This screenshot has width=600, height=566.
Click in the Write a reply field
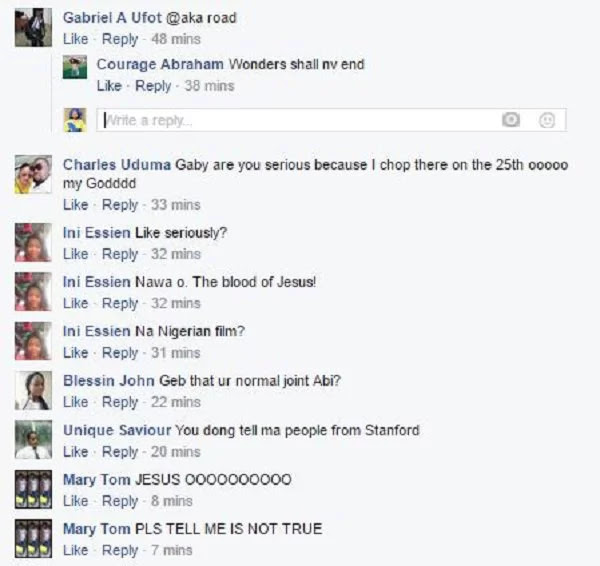coord(298,120)
